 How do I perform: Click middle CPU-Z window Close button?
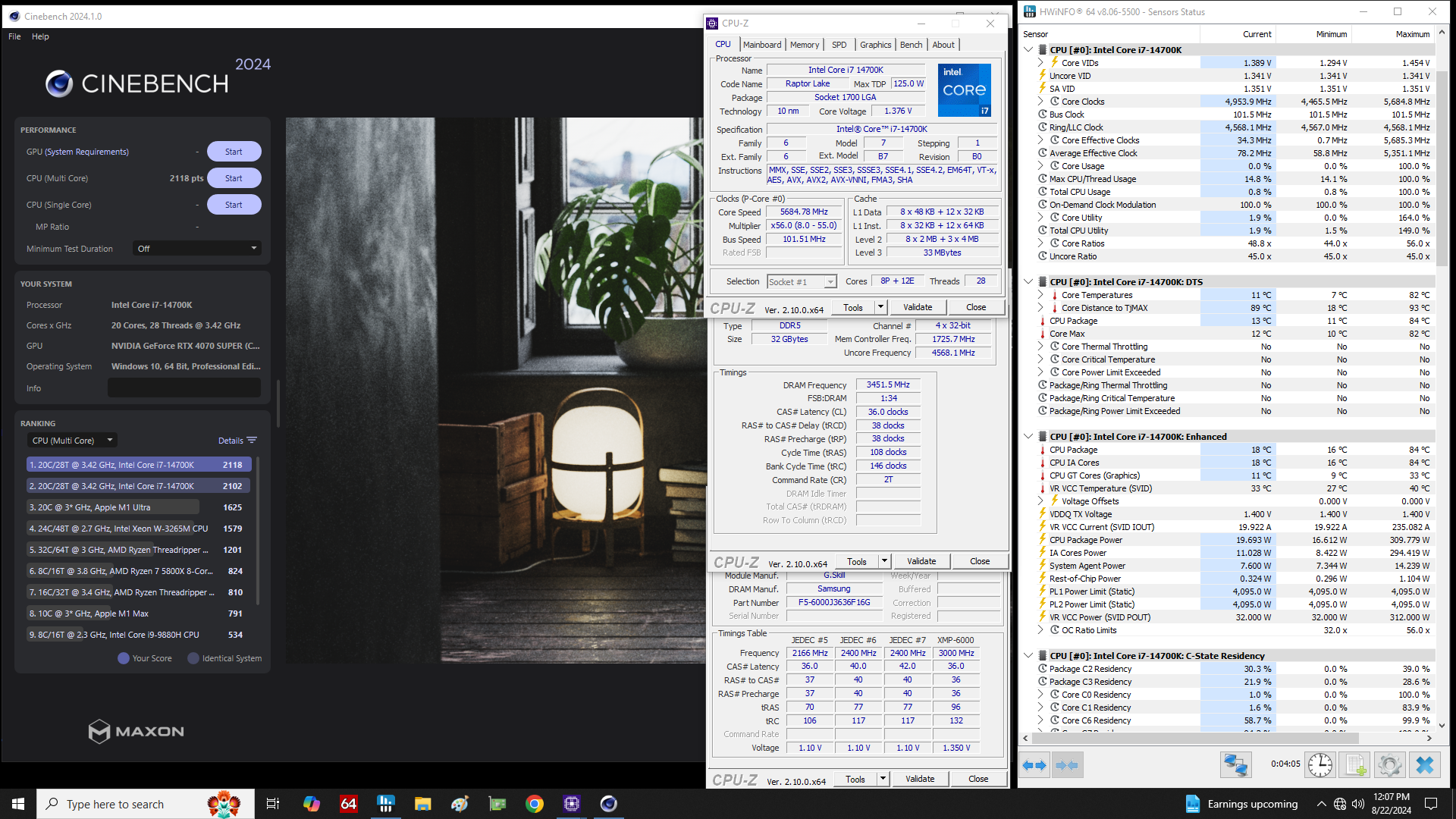click(x=980, y=561)
